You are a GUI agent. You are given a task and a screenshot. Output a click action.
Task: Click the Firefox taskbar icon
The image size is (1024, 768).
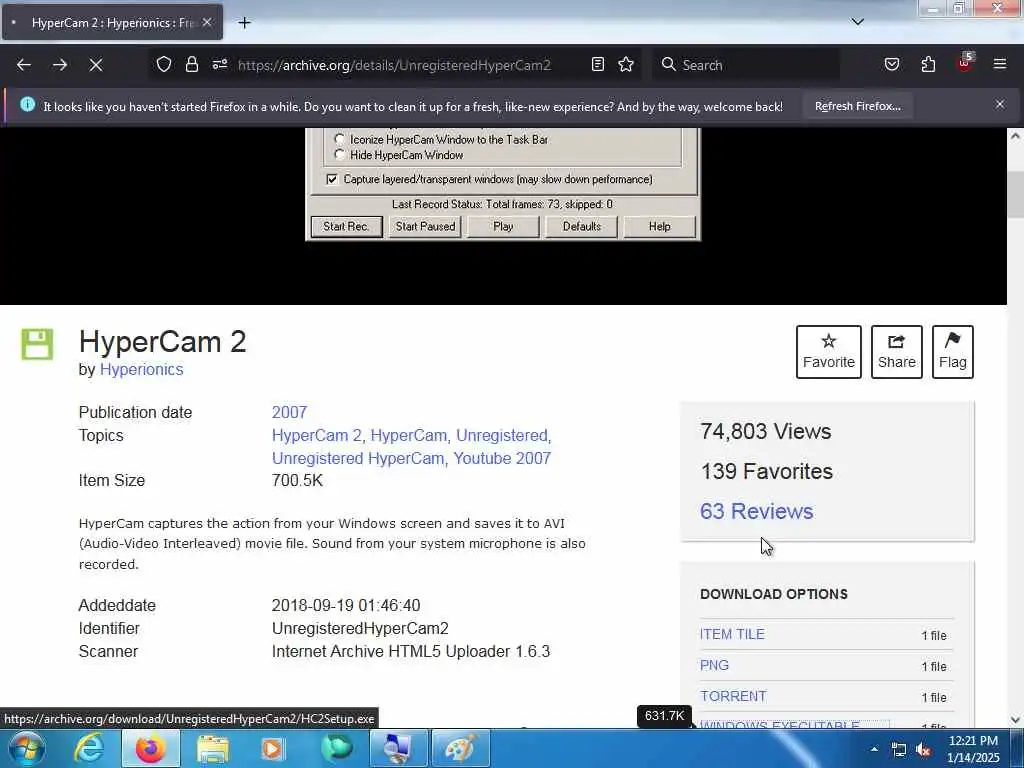150,748
